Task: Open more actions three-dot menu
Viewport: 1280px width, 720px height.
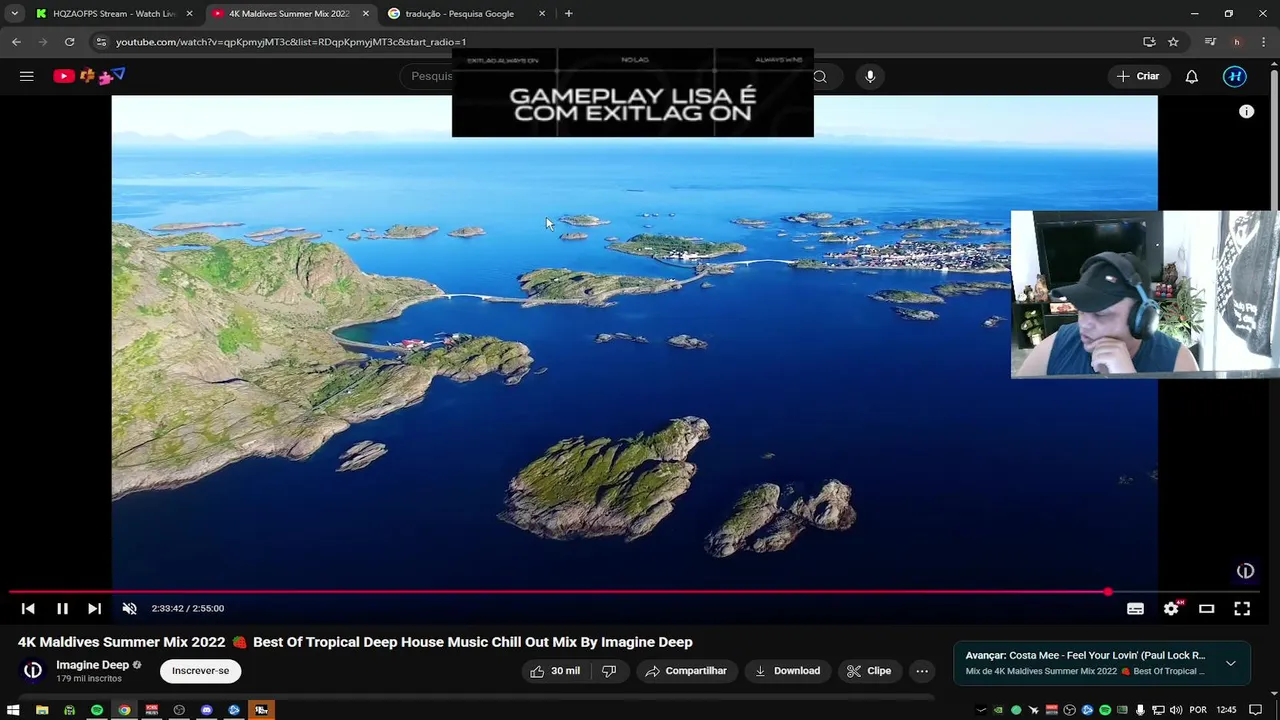Action: (922, 671)
